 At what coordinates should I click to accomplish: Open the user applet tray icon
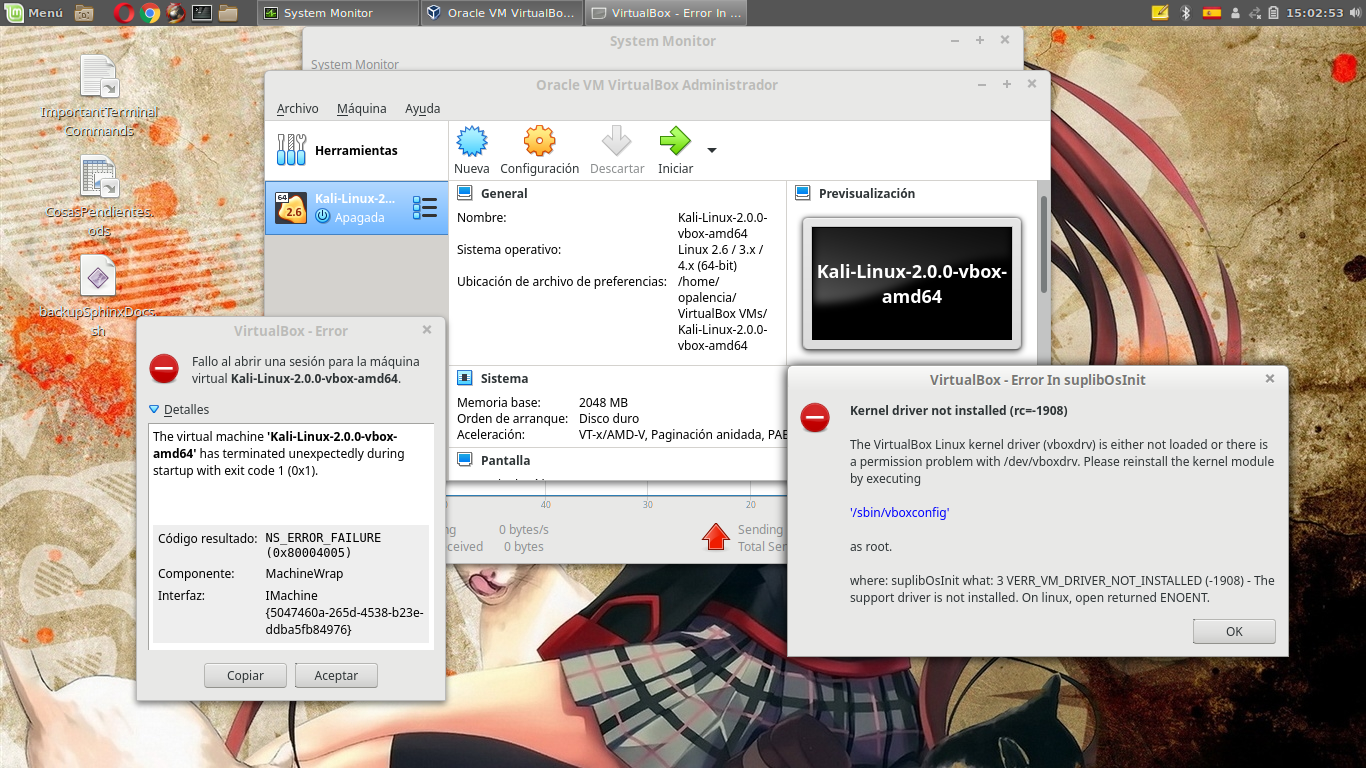1236,13
